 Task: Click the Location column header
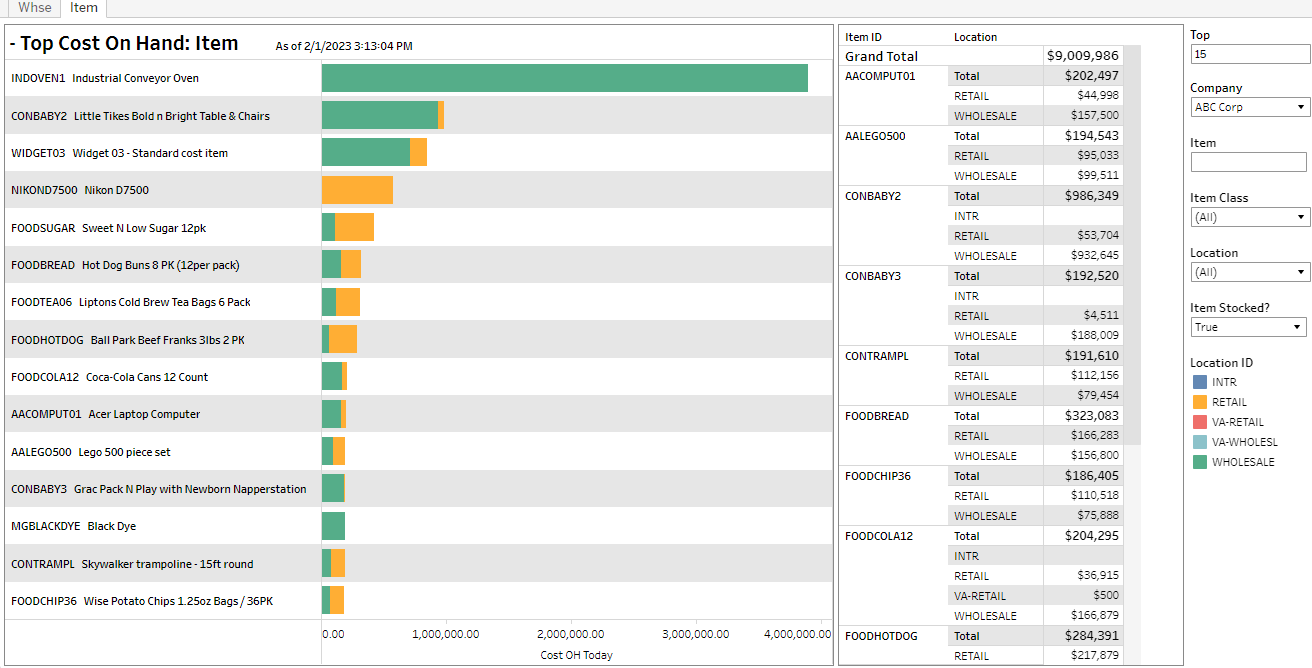click(975, 37)
